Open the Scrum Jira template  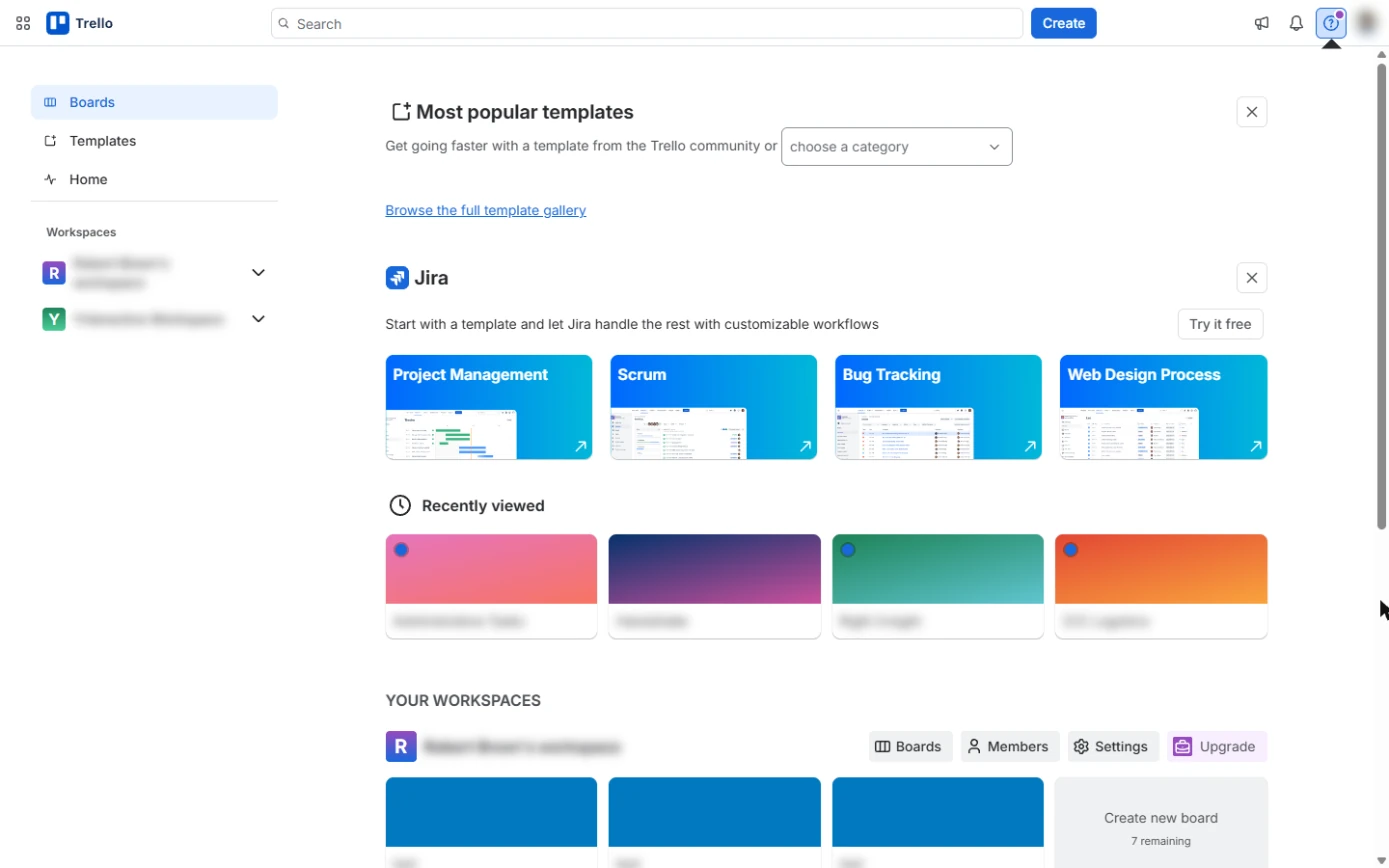(x=714, y=407)
